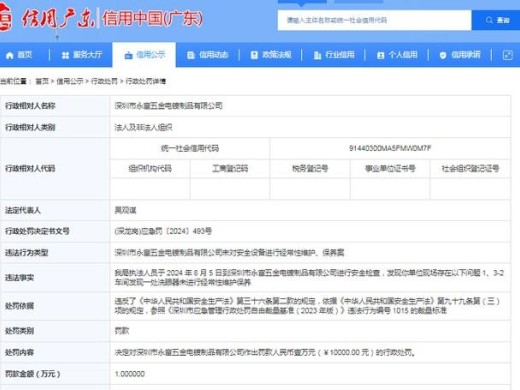Click the 社会组织登记证号 header cell
This screenshot has width=520, height=390.
(470, 169)
